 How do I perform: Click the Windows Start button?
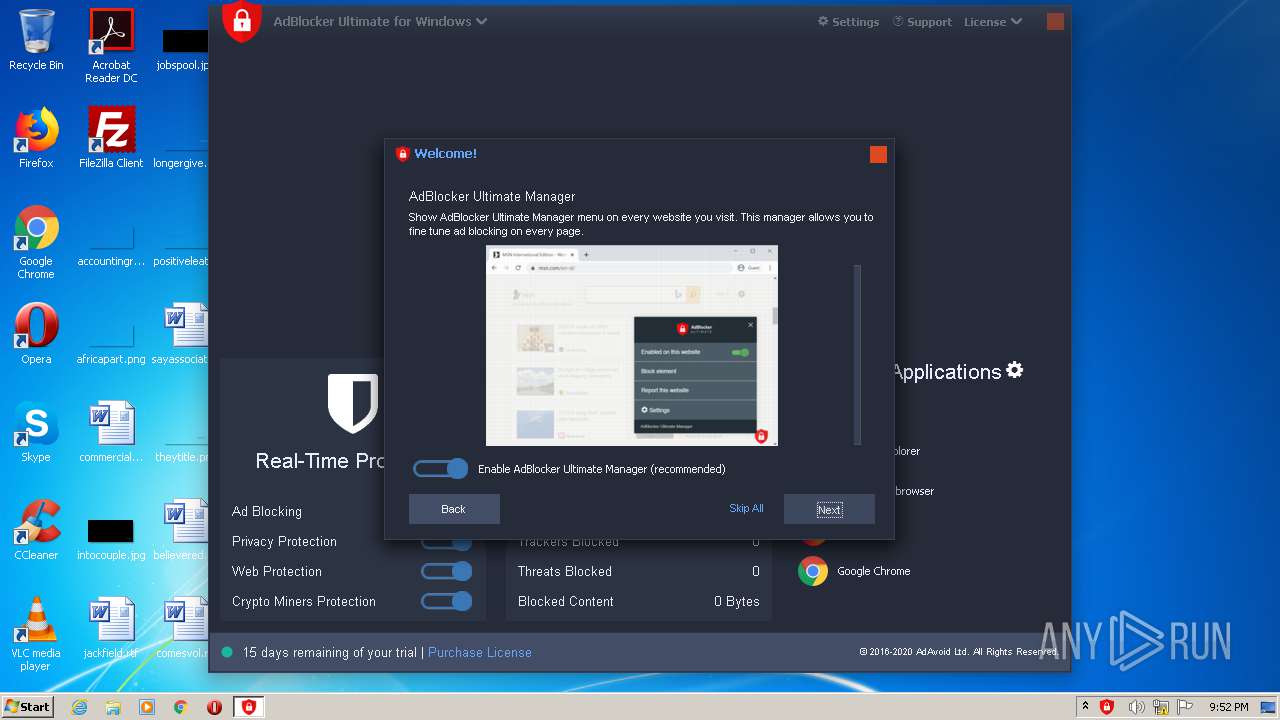28,706
